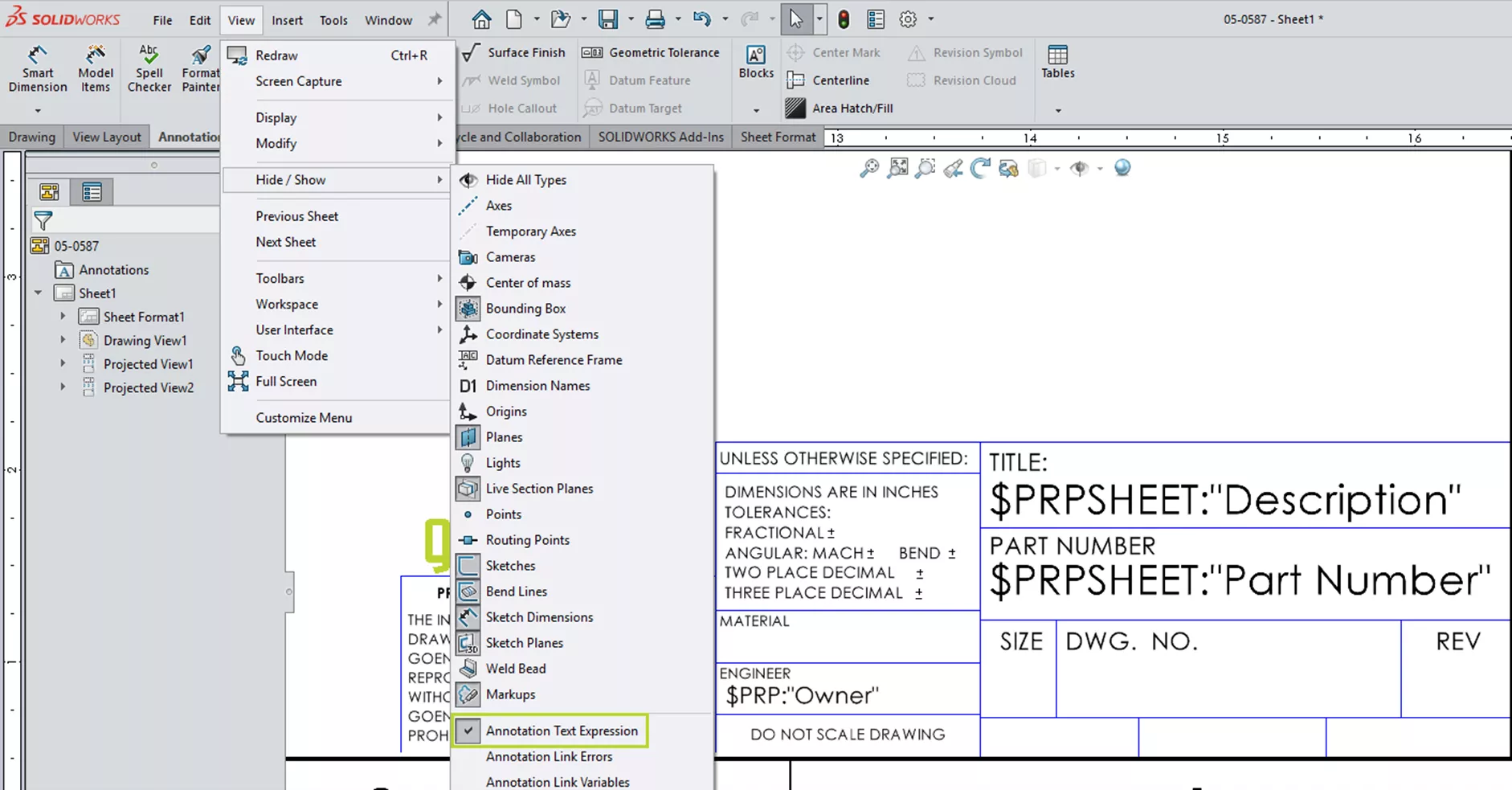Switch to the Sheet Format tab
The width and height of the screenshot is (1512, 790).
[777, 137]
